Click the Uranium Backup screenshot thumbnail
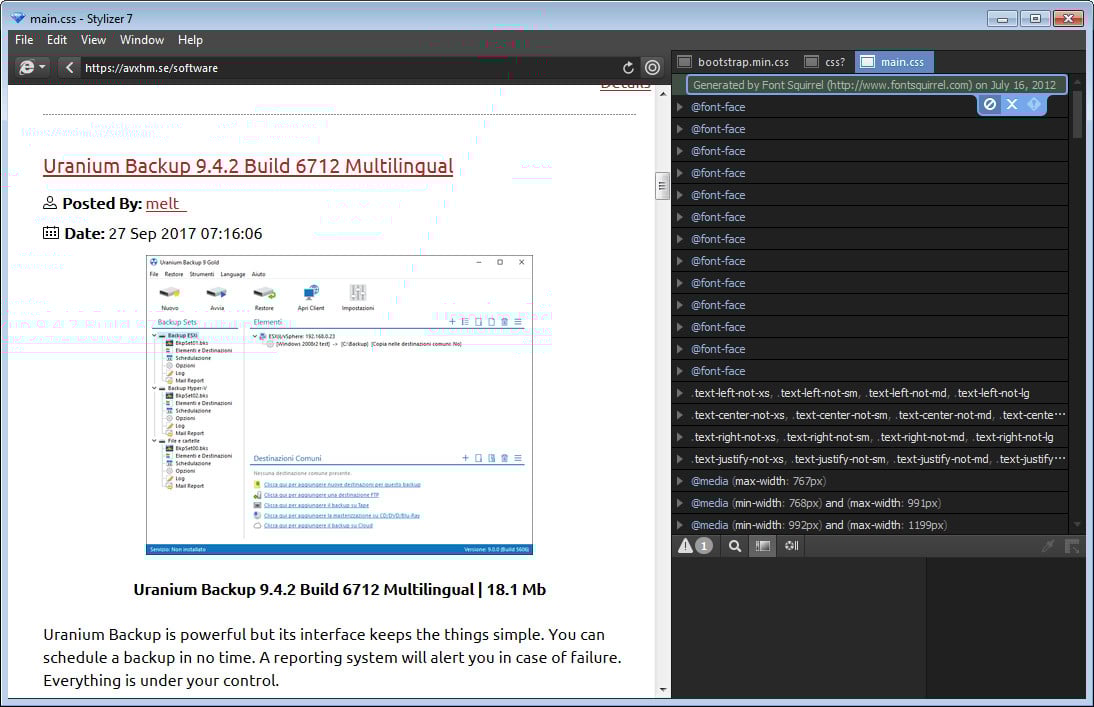 click(x=339, y=405)
